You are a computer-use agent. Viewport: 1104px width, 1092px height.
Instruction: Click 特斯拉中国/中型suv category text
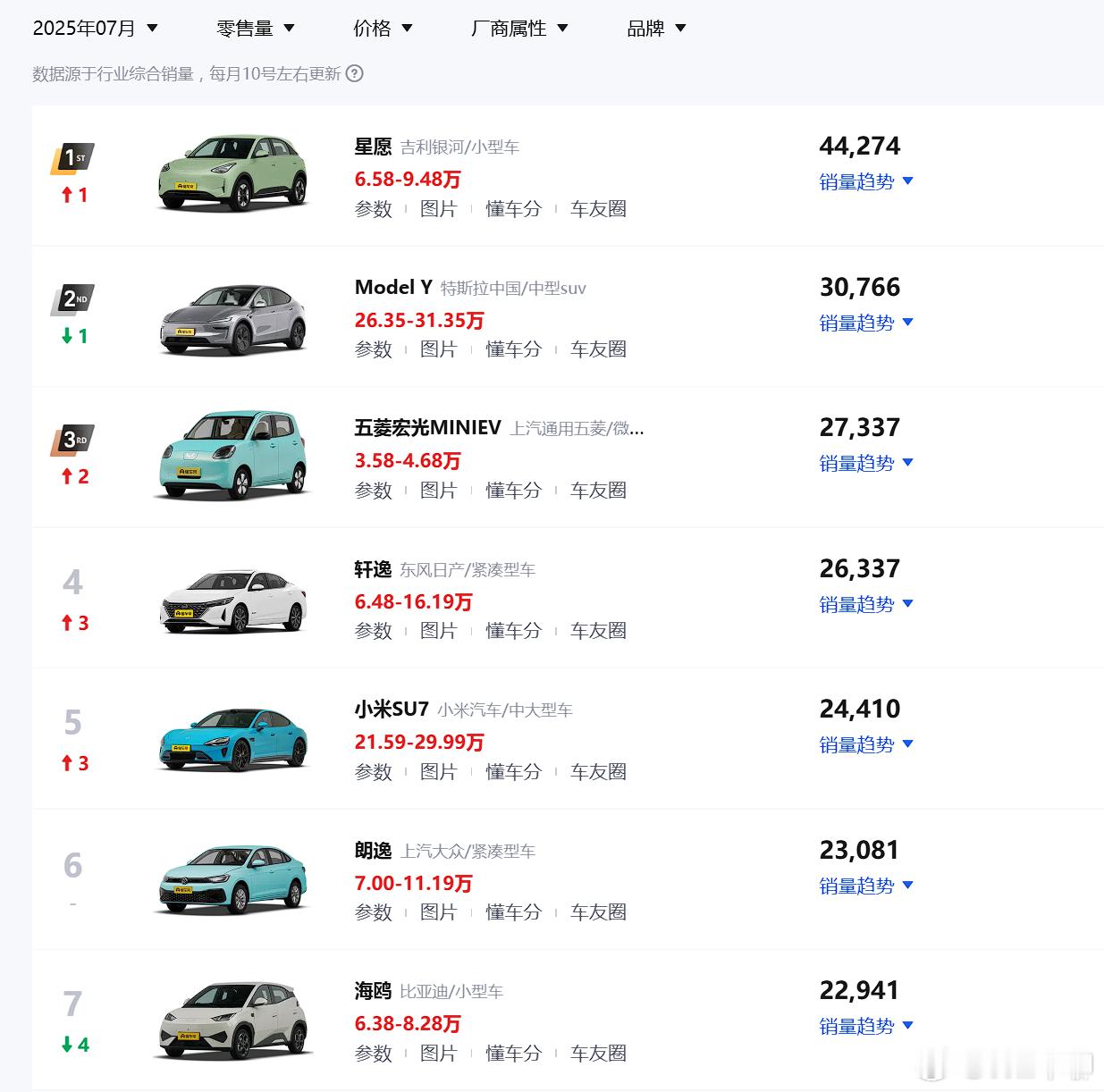(x=513, y=288)
